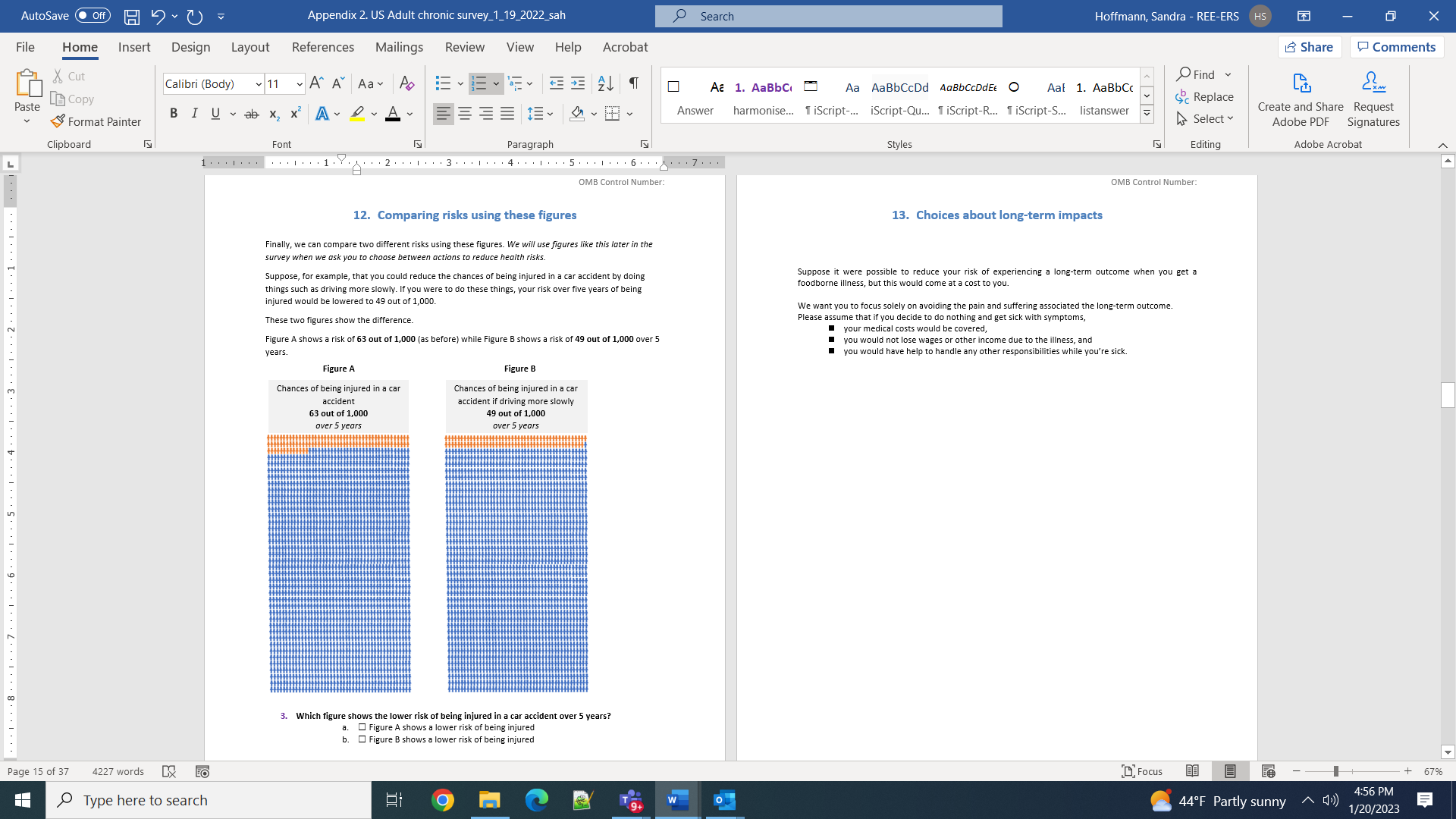Screen dimensions: 1456x819
Task: Open the font name dropdown
Action: pos(259,84)
